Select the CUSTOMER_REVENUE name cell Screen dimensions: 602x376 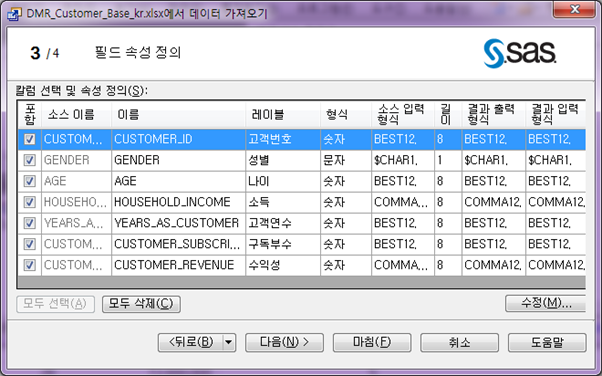[x=179, y=265]
